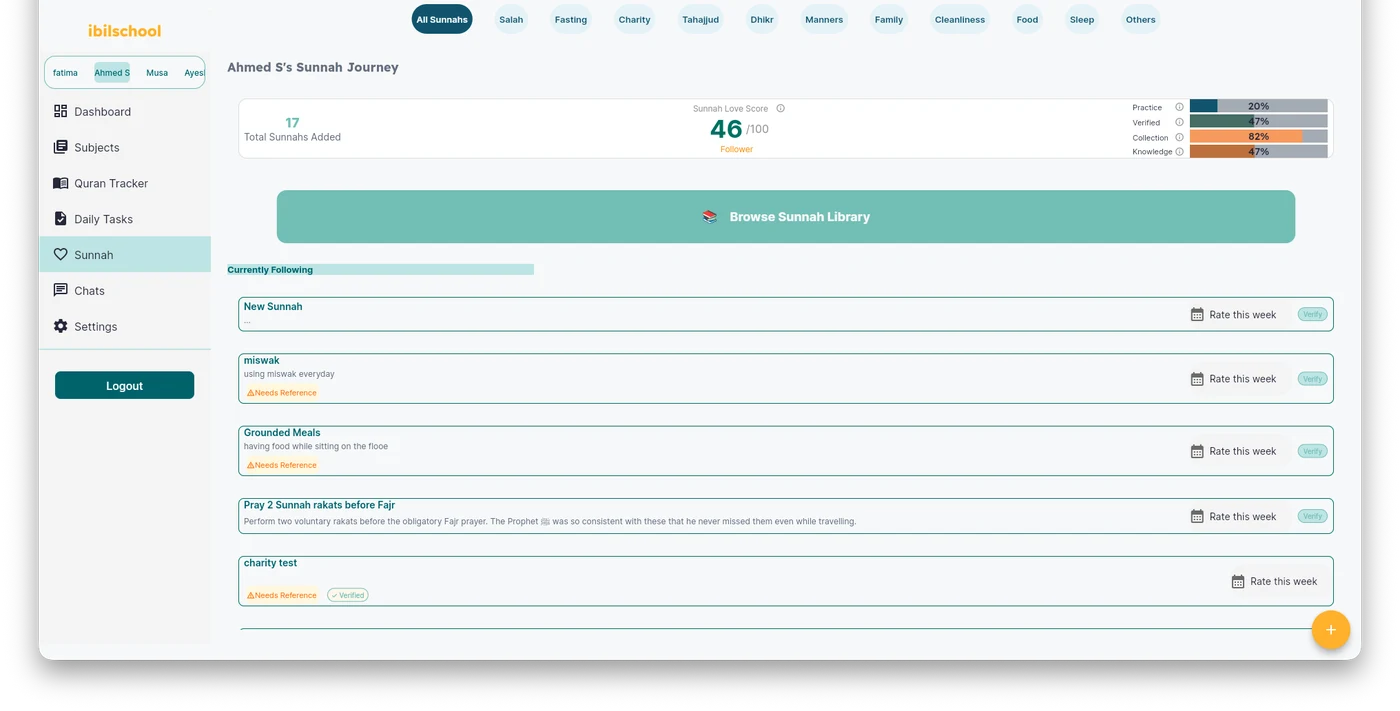This screenshot has width=1400, height=711.
Task: Filter sunnahs by Charity
Action: (634, 19)
